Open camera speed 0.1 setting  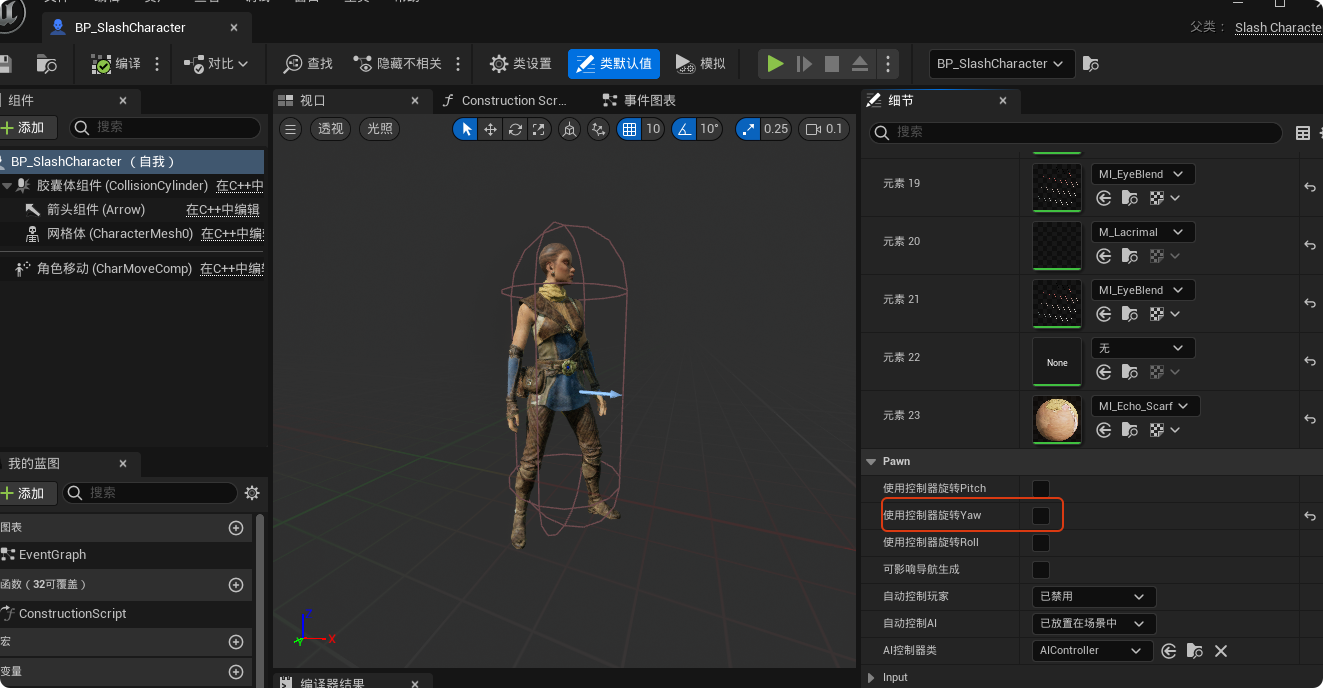point(824,129)
